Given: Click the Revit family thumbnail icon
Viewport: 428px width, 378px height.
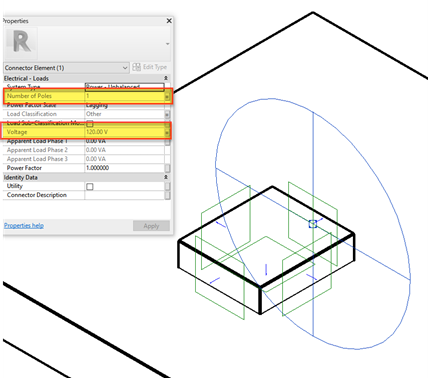Looking at the screenshot, I should (x=21, y=43).
